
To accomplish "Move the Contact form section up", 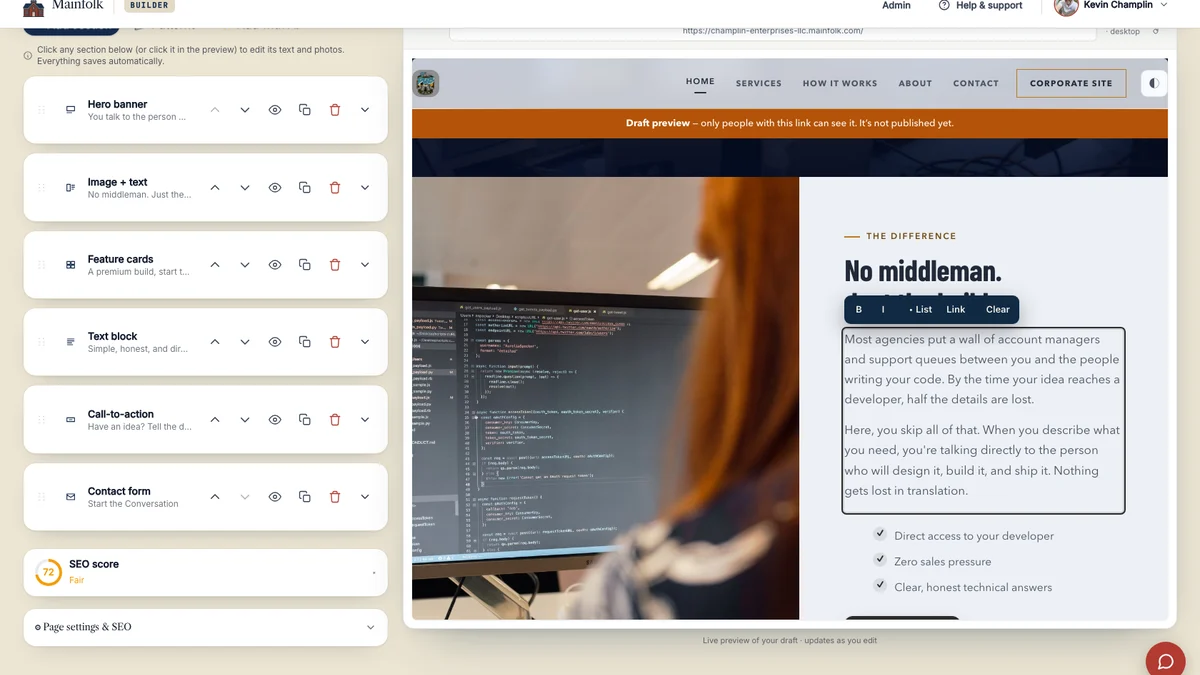I will coord(215,497).
